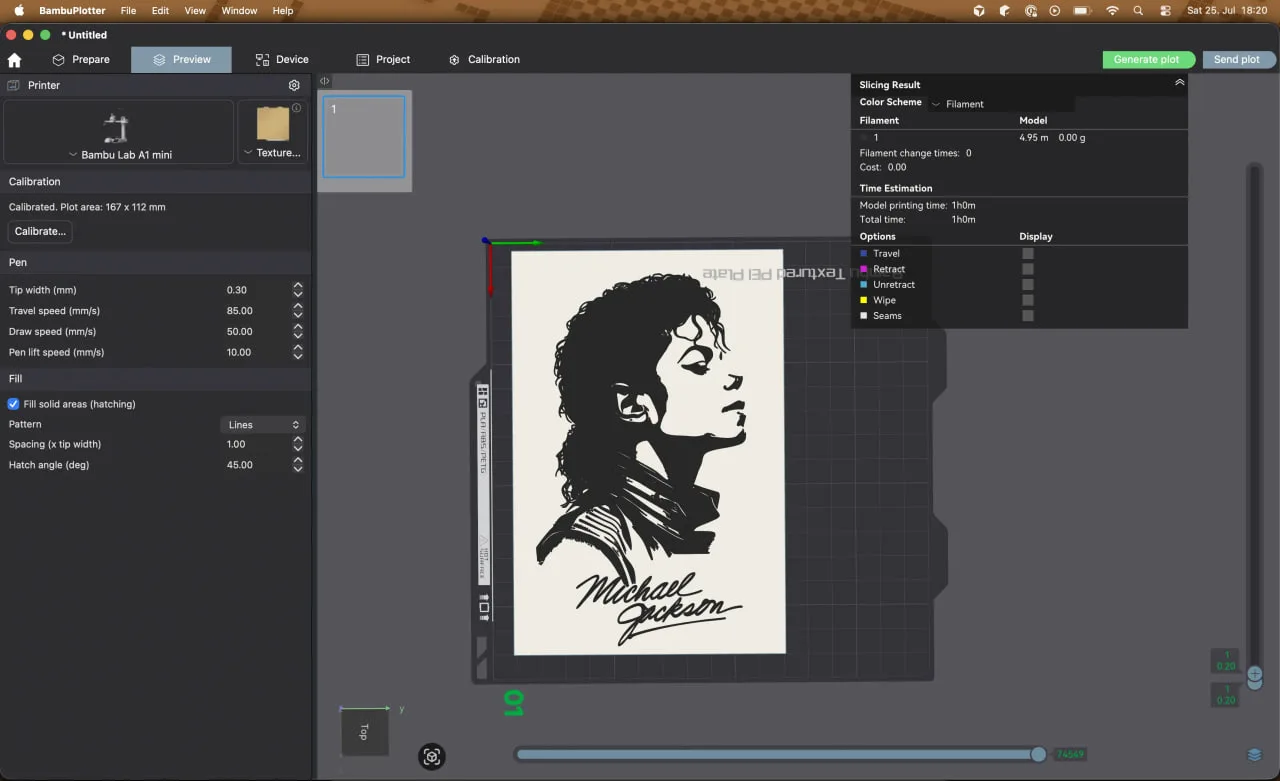Click the circular lock icon in menu bar
1280x781 pixels.
pos(1031,11)
